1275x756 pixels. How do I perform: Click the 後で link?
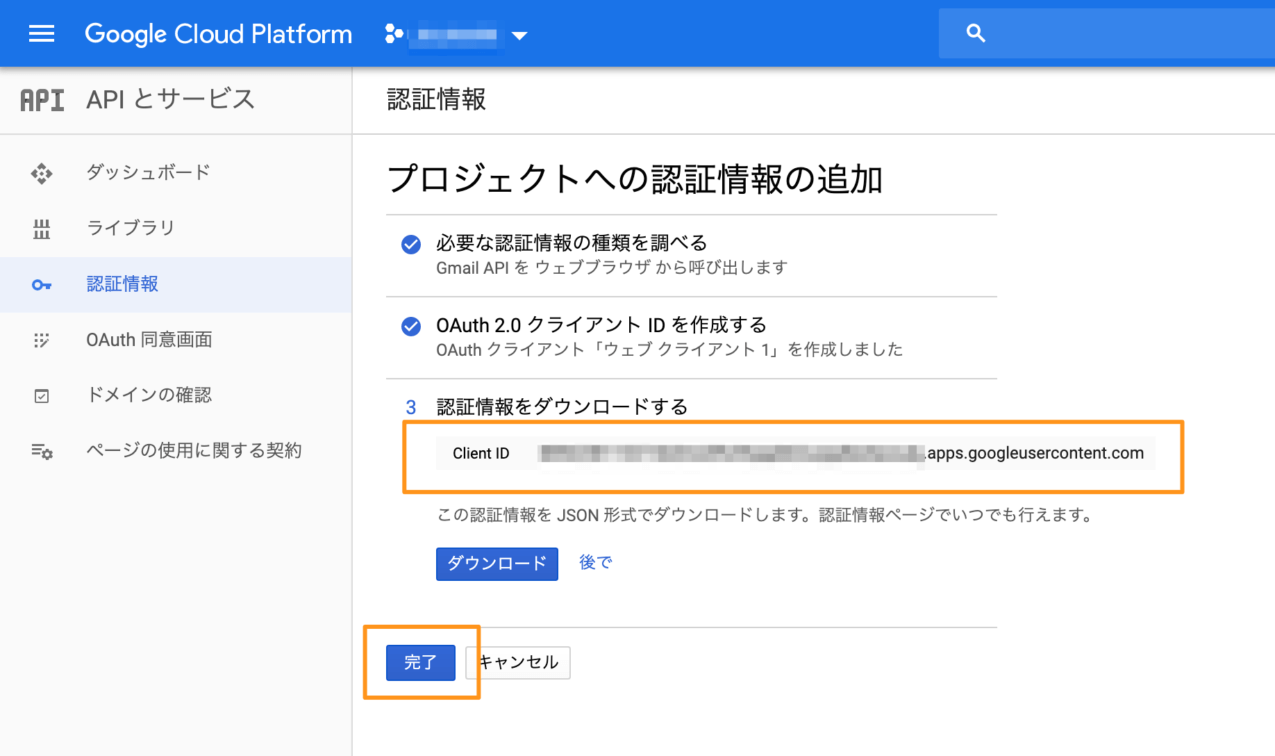(595, 563)
